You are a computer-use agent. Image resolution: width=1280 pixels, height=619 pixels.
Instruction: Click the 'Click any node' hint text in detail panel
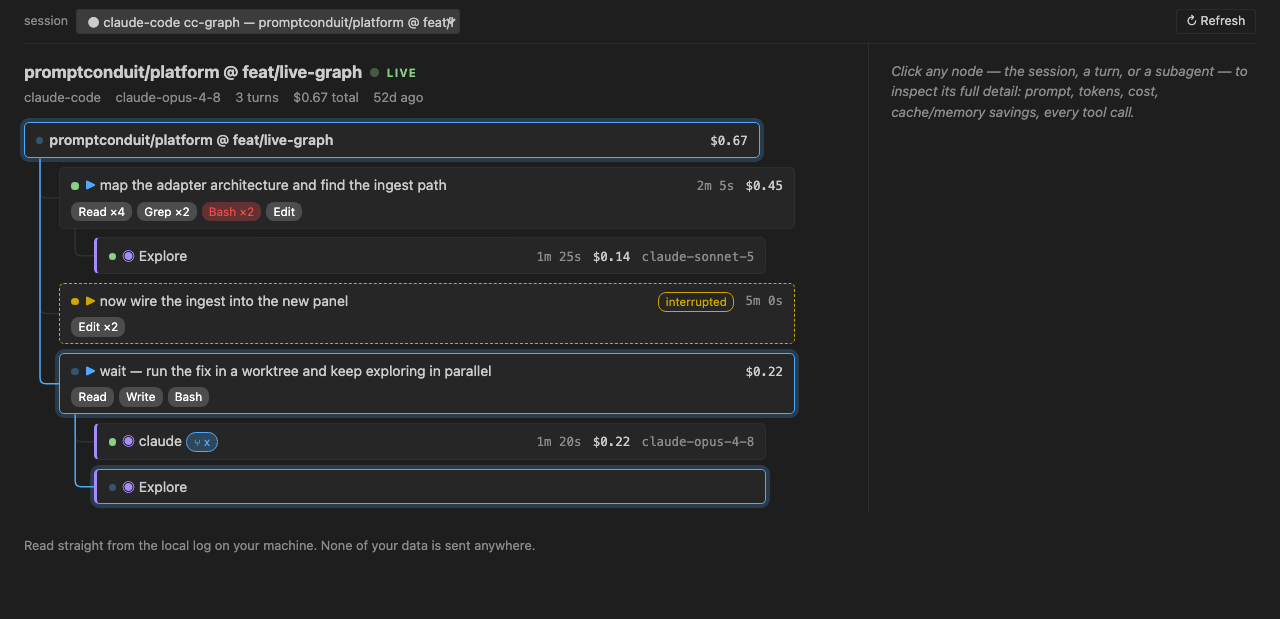(1070, 92)
